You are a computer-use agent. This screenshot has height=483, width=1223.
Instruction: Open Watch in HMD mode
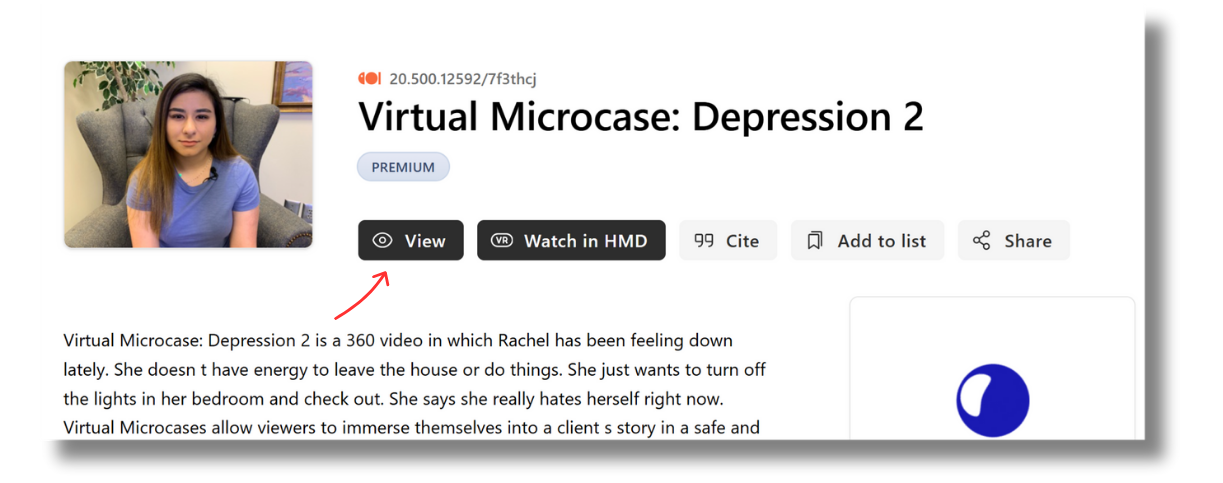point(571,241)
